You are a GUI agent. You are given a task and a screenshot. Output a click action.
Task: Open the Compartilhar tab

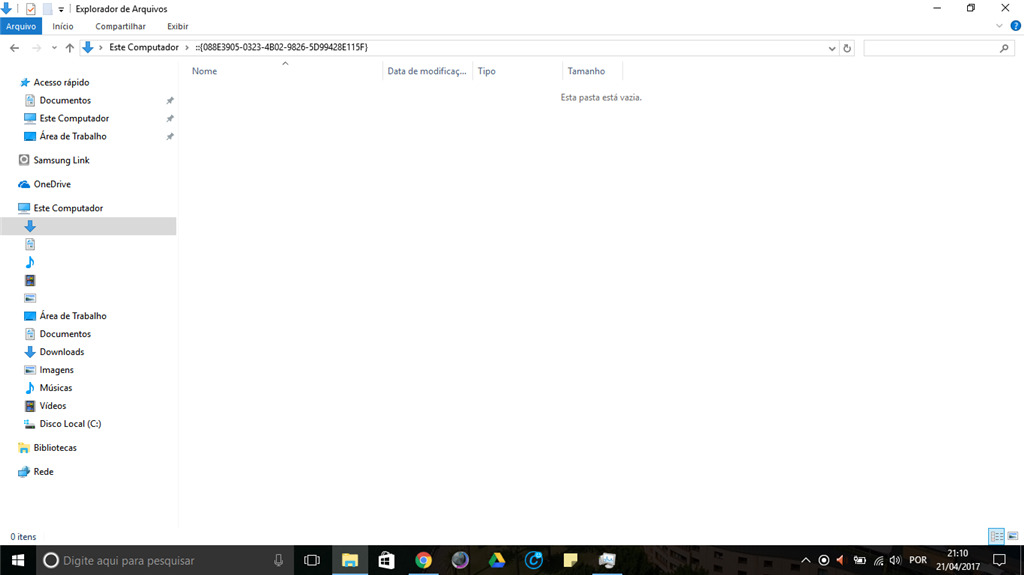[x=120, y=26]
